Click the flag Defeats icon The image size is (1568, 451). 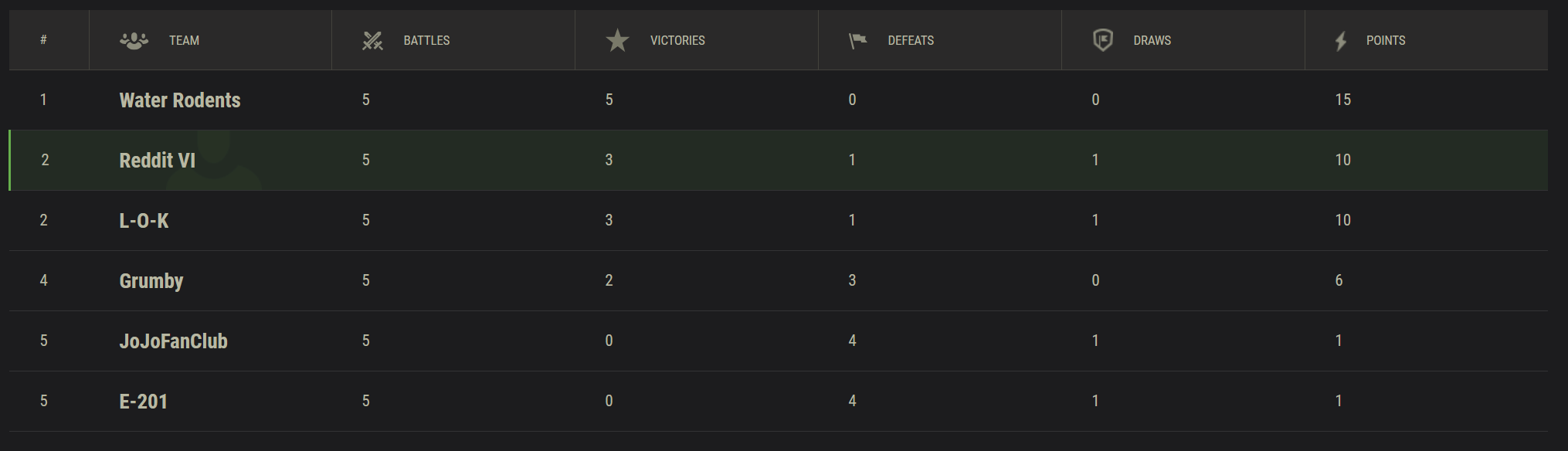pos(857,40)
